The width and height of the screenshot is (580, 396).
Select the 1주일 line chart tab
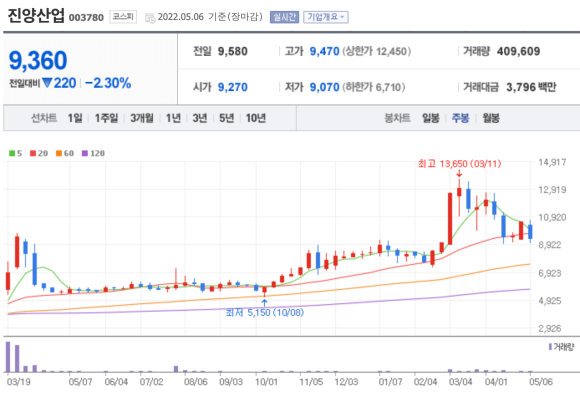pos(106,118)
